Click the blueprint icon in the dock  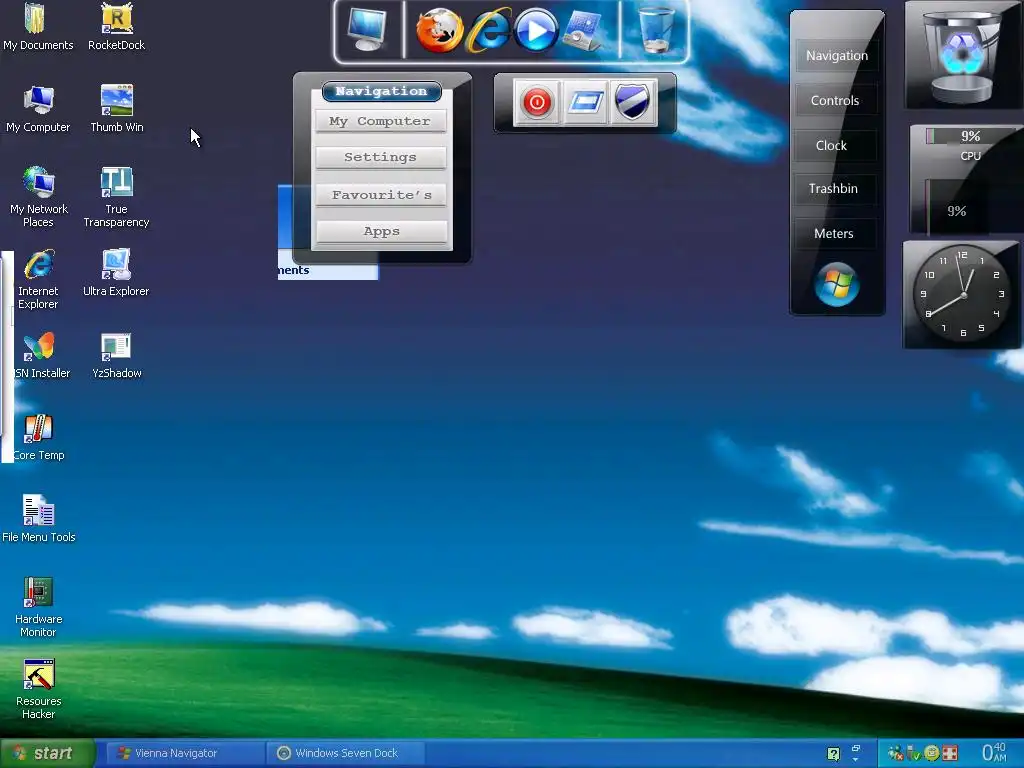coord(583,30)
